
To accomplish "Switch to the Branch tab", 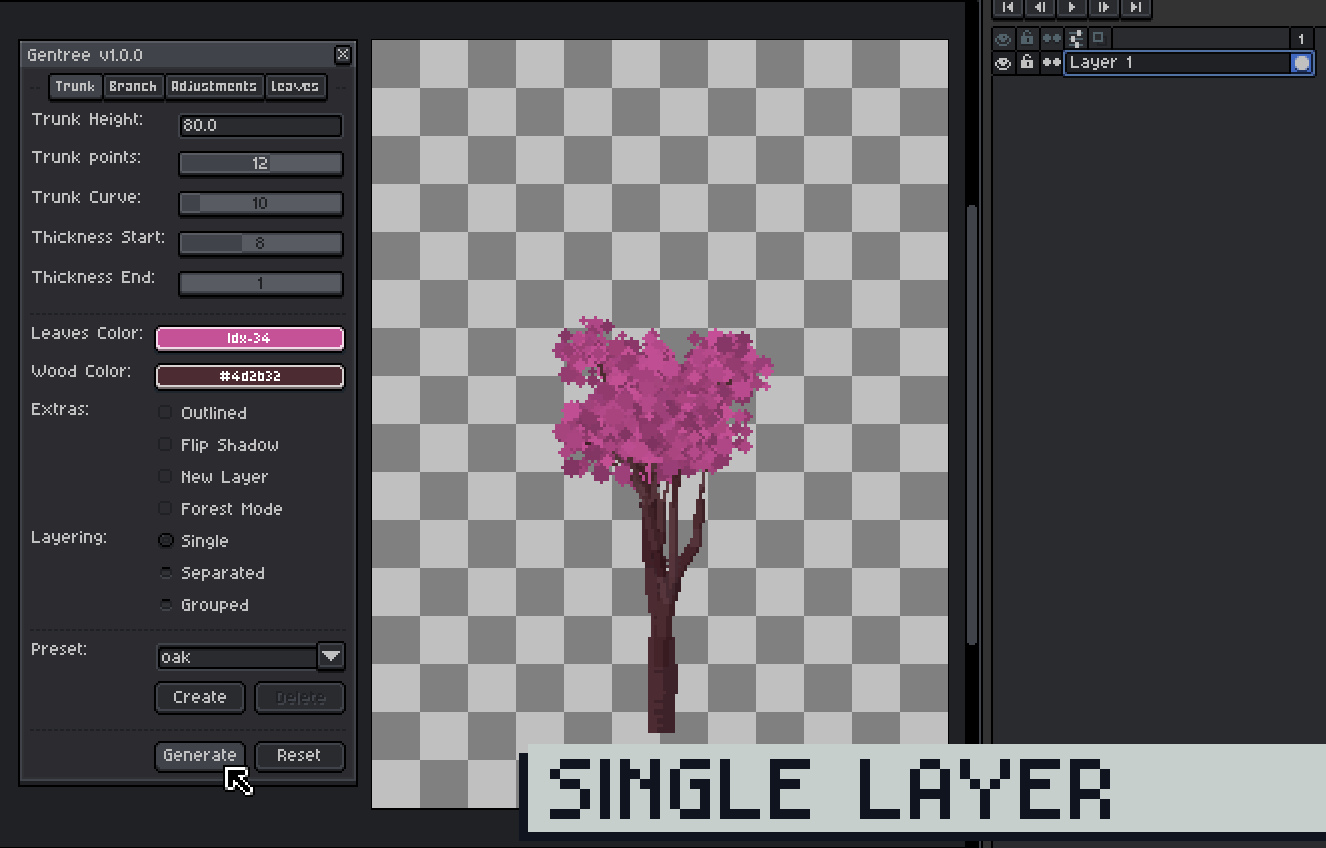I will (x=133, y=87).
